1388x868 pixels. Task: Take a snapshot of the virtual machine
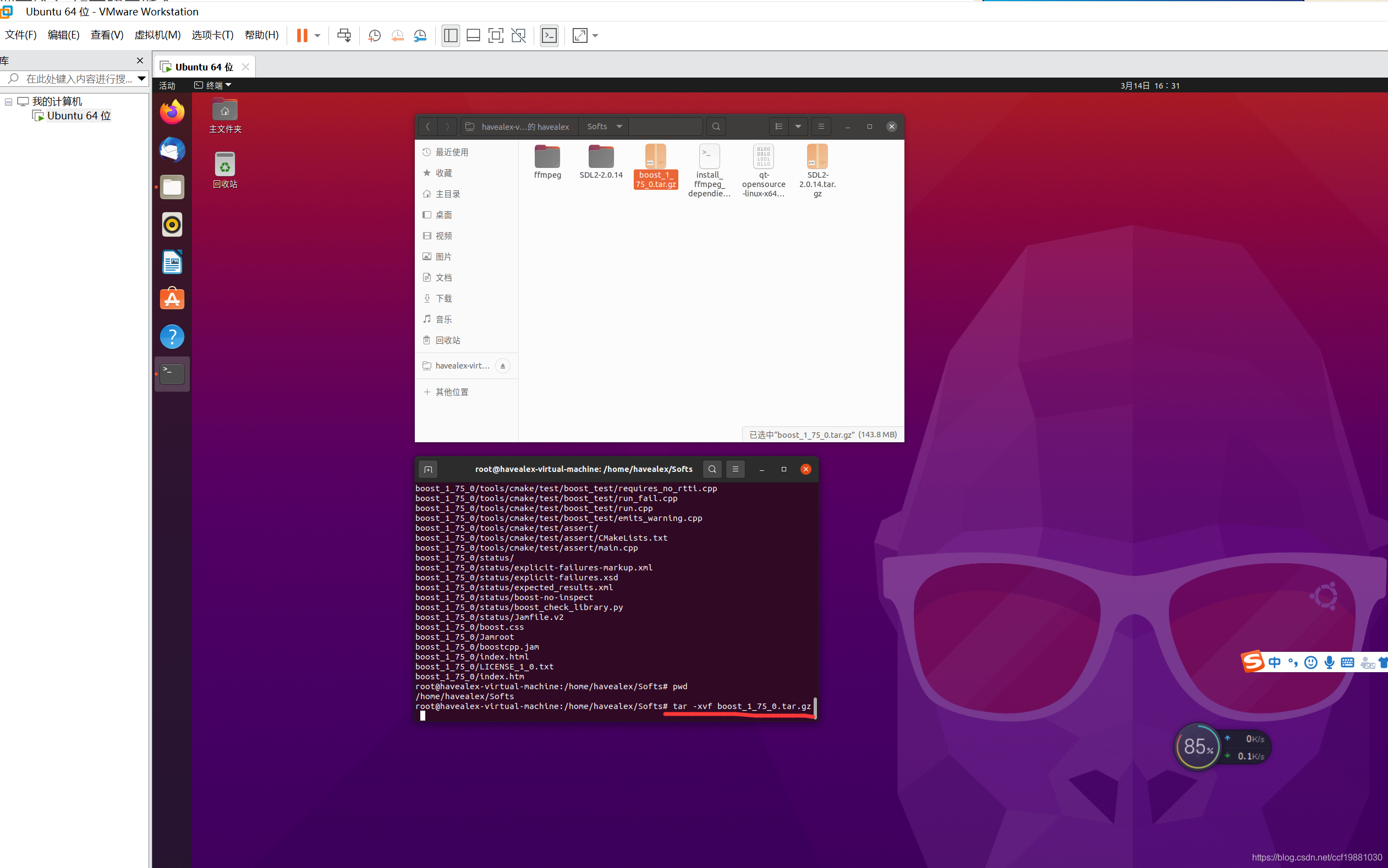point(374,36)
